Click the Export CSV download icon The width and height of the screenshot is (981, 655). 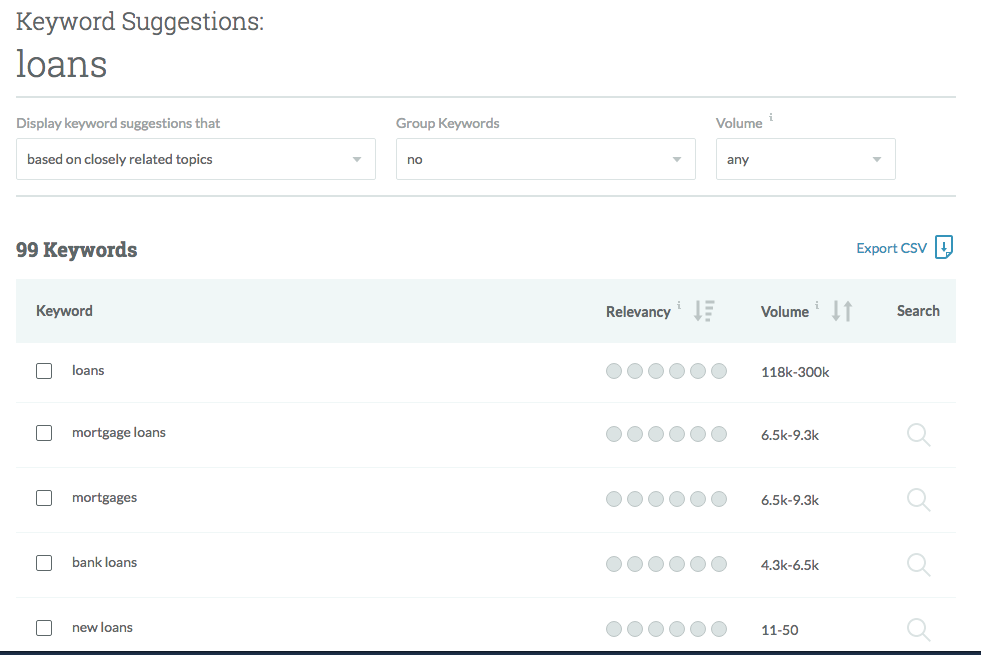click(x=944, y=248)
